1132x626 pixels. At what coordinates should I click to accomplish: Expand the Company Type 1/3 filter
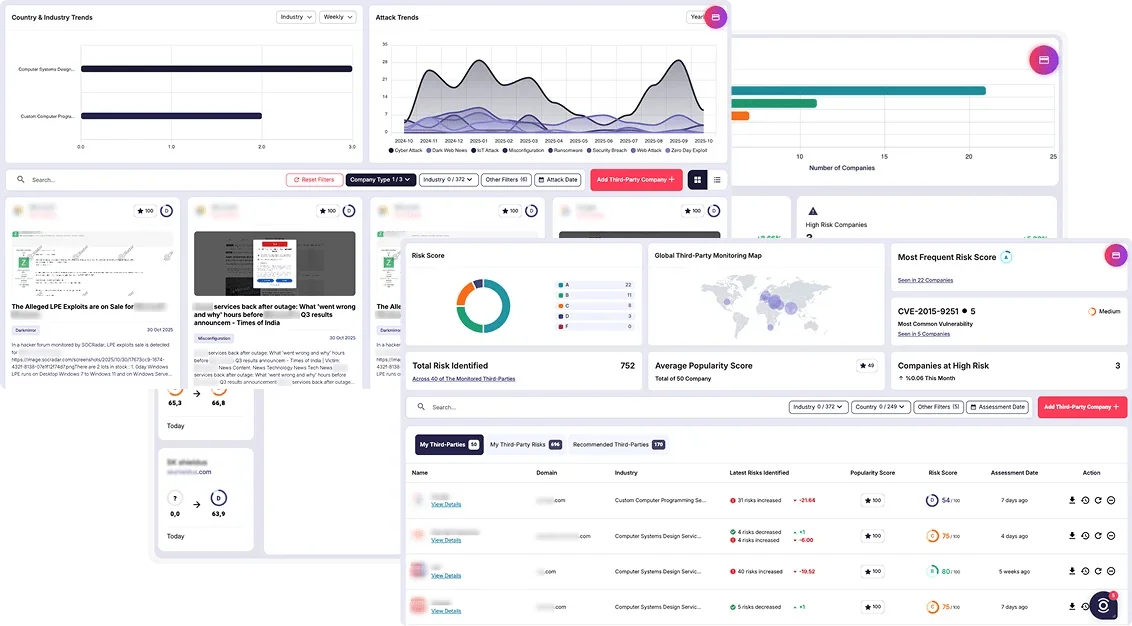[380, 180]
